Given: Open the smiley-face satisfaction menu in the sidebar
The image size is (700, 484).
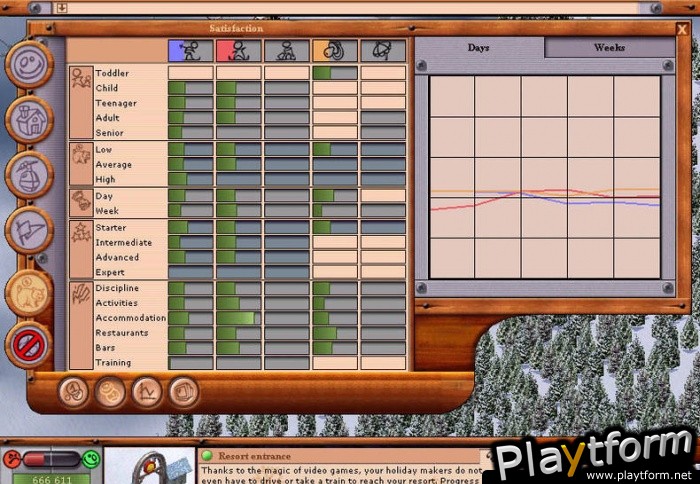Looking at the screenshot, I should pos(29,64).
